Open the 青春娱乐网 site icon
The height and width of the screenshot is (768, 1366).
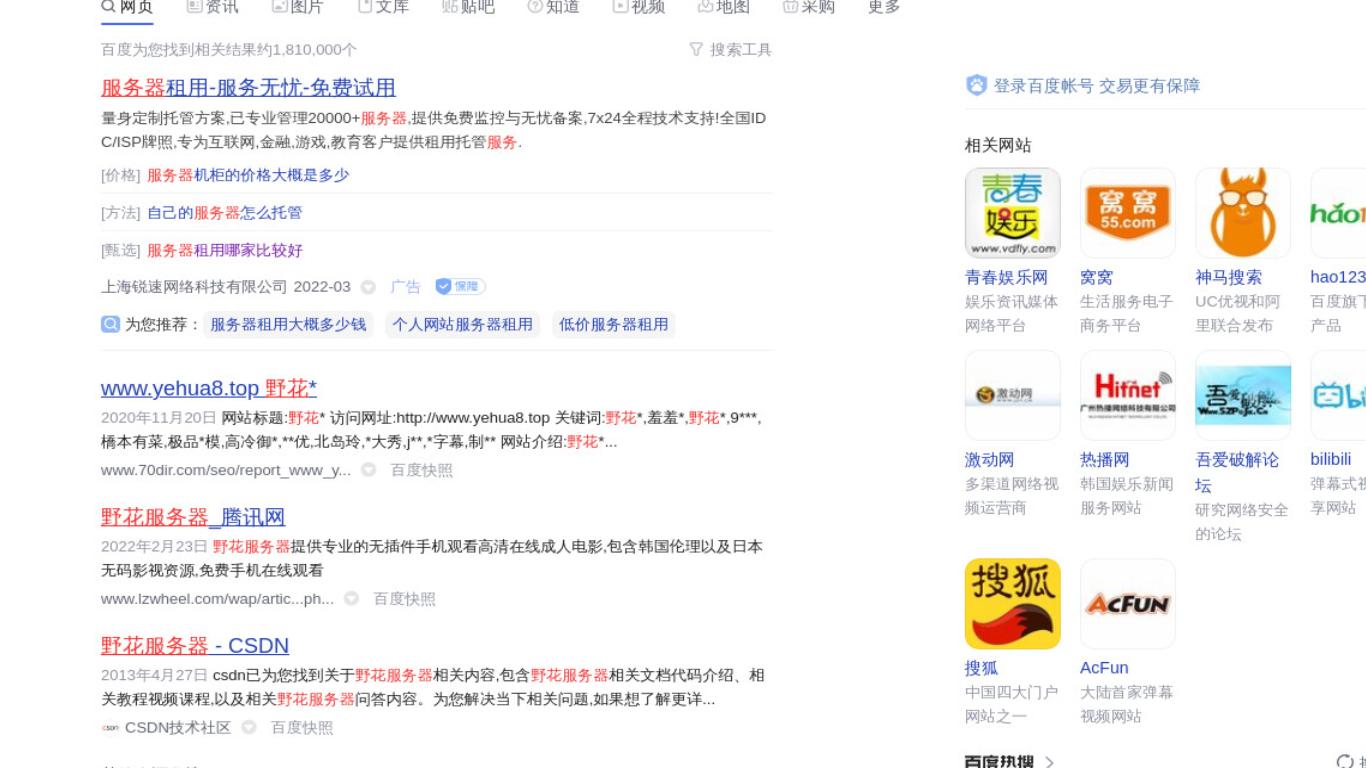(1012, 213)
